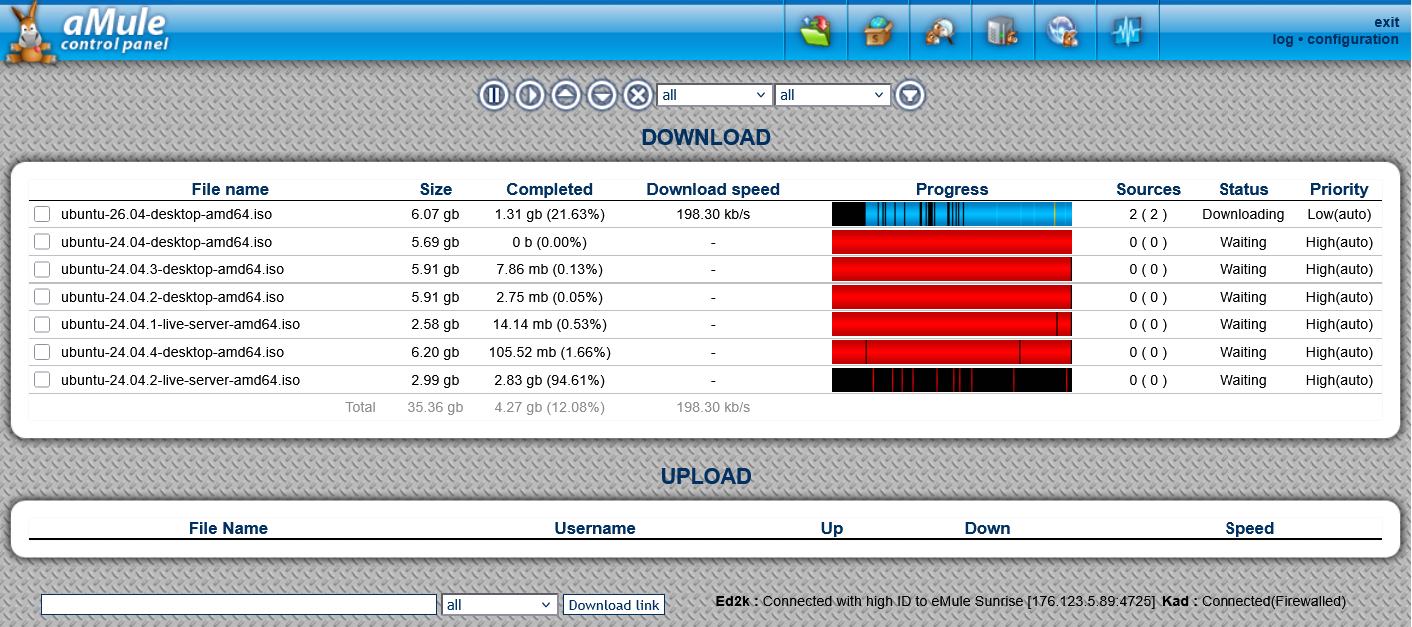Click the '4.27 gb (12.08%)' total completed value
Screen dimensions: 1412x627
pos(549,407)
